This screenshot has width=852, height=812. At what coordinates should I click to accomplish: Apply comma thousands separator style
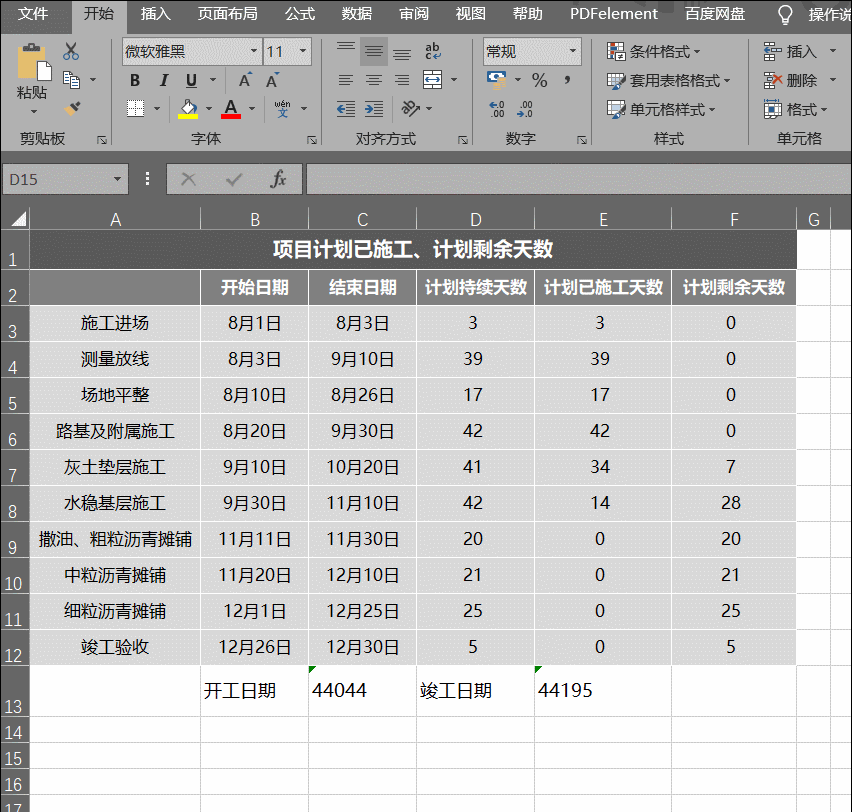(x=567, y=80)
